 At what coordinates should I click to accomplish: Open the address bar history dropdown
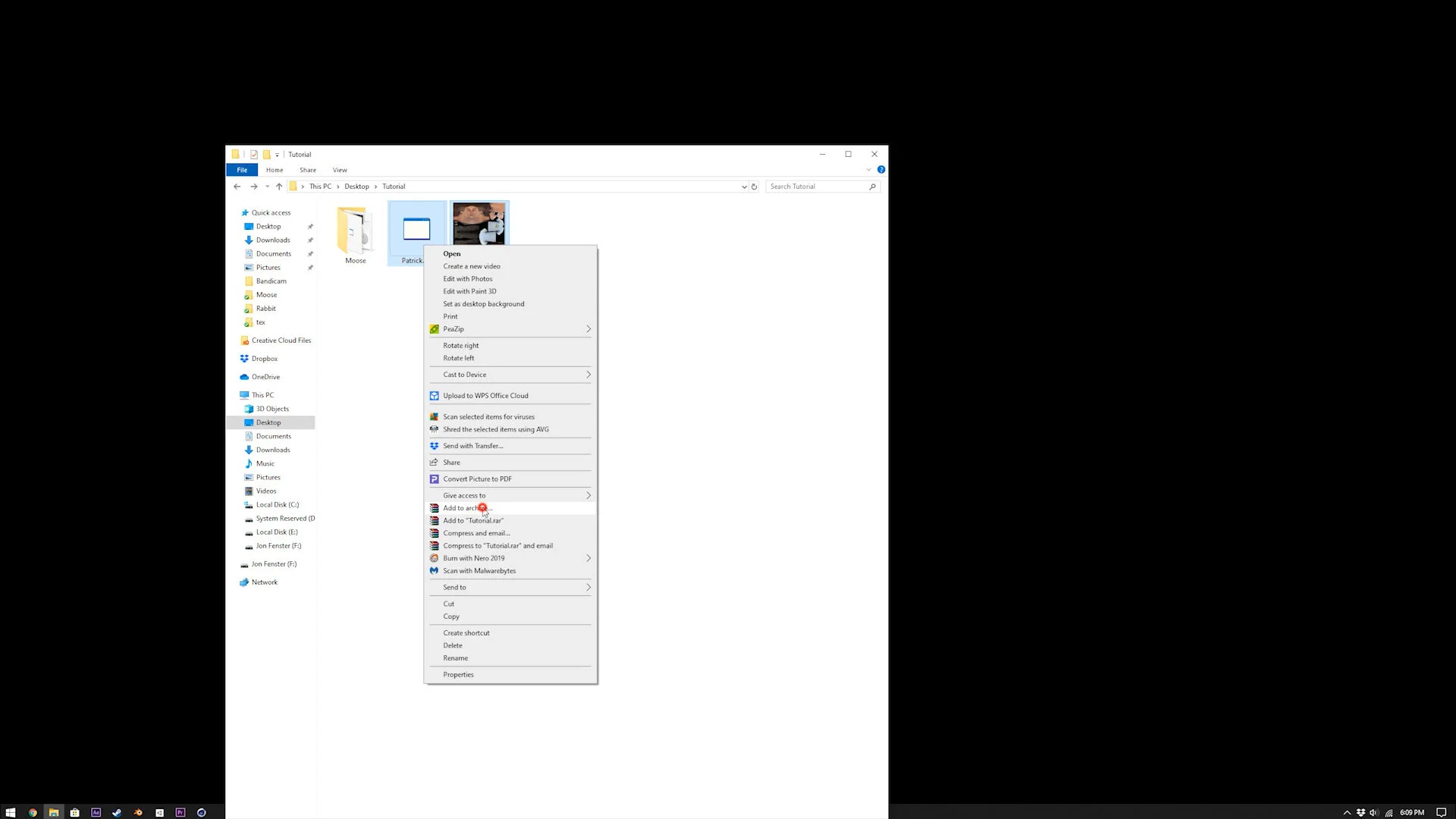tap(743, 187)
